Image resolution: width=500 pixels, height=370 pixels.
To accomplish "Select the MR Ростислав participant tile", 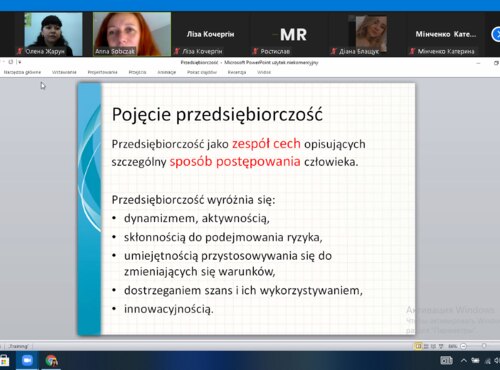I will pyautogui.click(x=289, y=34).
